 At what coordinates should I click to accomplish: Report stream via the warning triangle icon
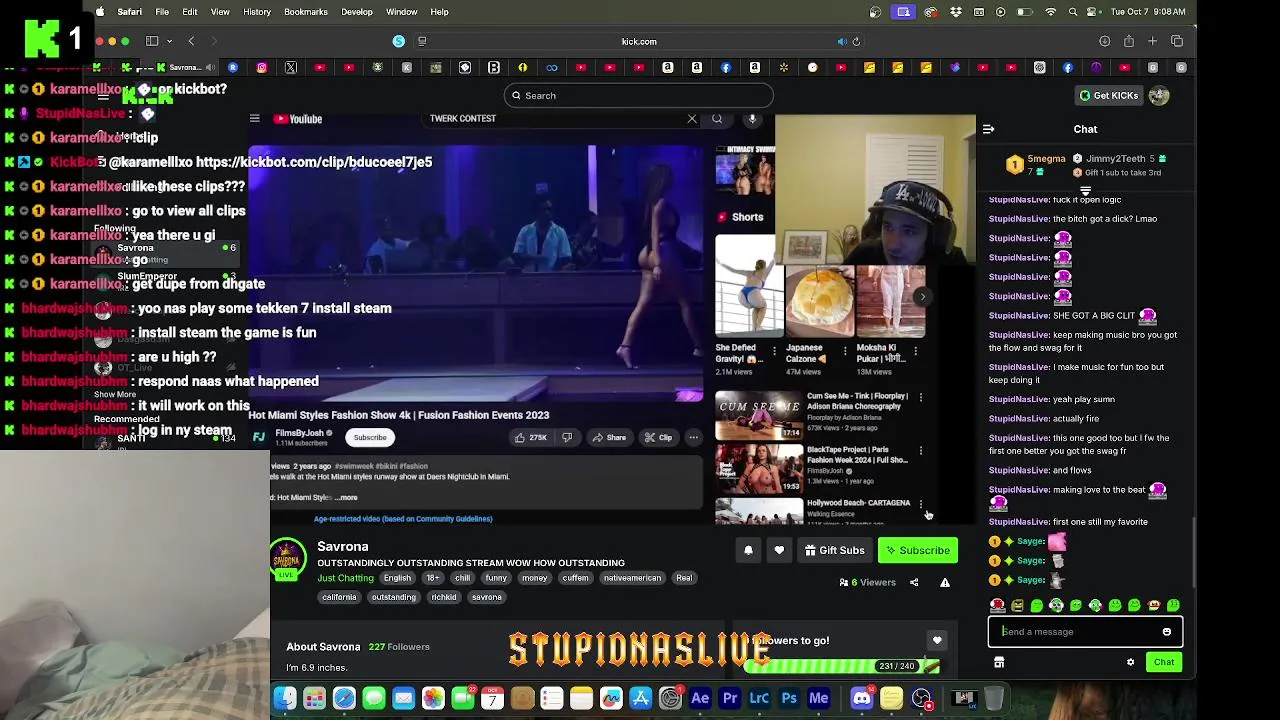(x=945, y=582)
